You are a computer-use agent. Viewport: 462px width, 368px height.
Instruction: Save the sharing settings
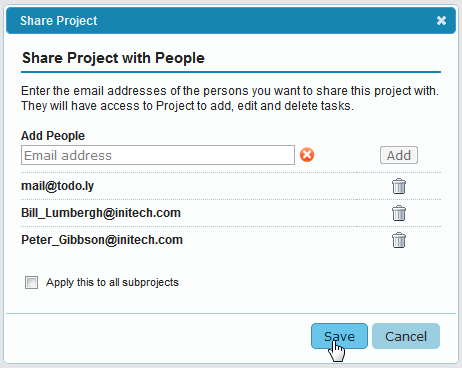pos(339,336)
